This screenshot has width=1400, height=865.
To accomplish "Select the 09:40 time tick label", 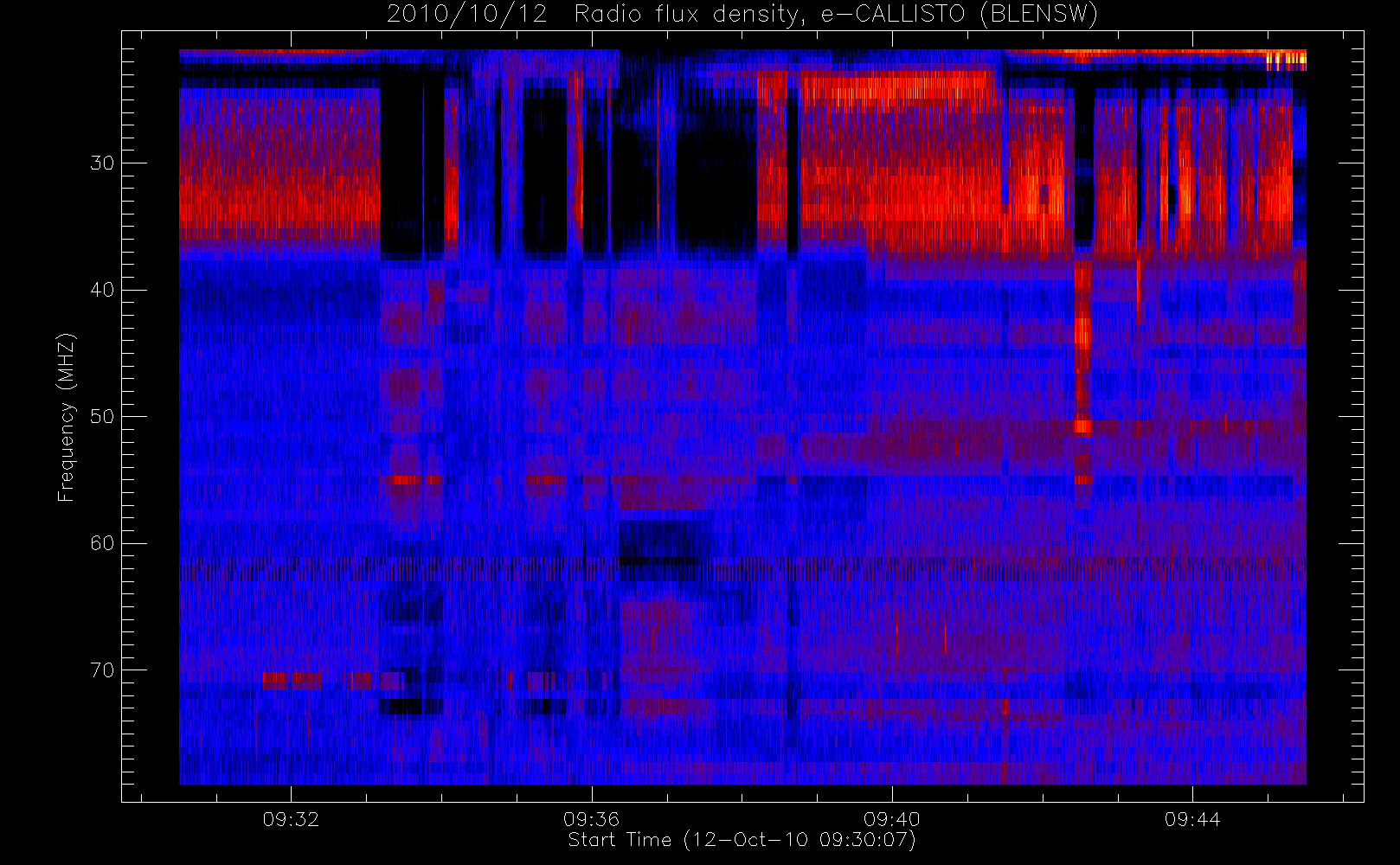I will coord(891,819).
